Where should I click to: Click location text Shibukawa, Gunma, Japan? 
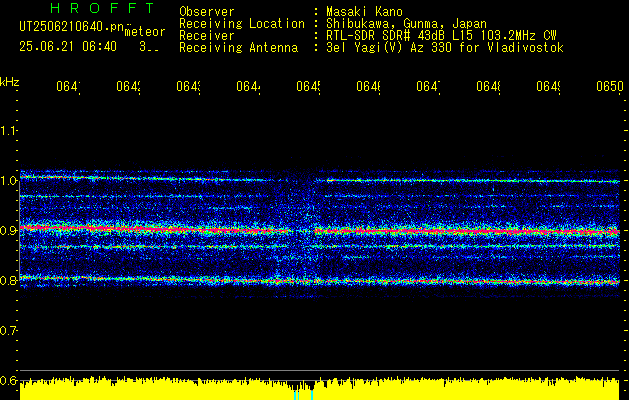[406, 24]
